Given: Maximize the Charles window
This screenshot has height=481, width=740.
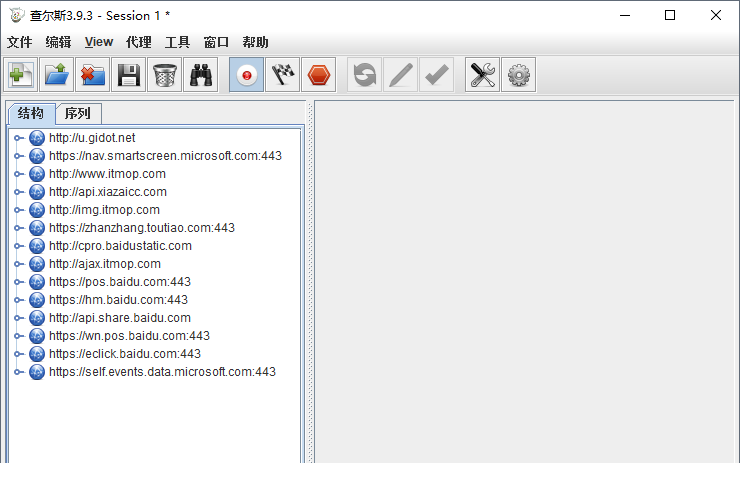Looking at the screenshot, I should [670, 15].
